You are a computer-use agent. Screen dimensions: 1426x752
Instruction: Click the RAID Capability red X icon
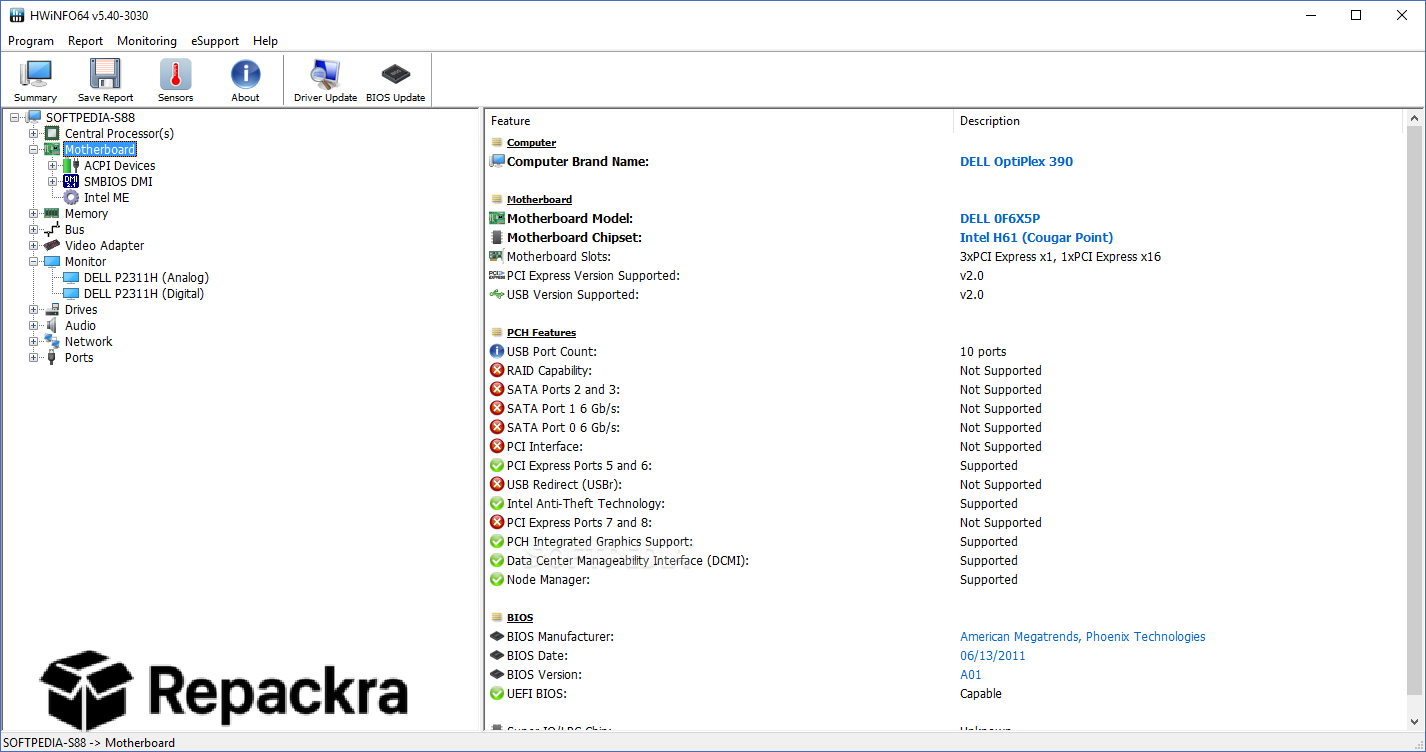point(497,371)
